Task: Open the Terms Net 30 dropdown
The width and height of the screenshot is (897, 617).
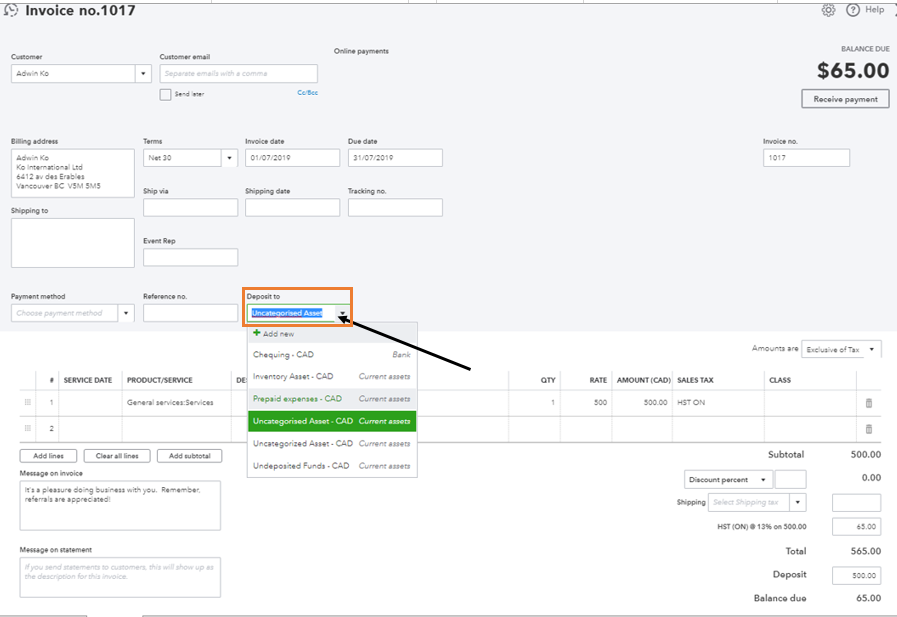Action: coord(229,158)
